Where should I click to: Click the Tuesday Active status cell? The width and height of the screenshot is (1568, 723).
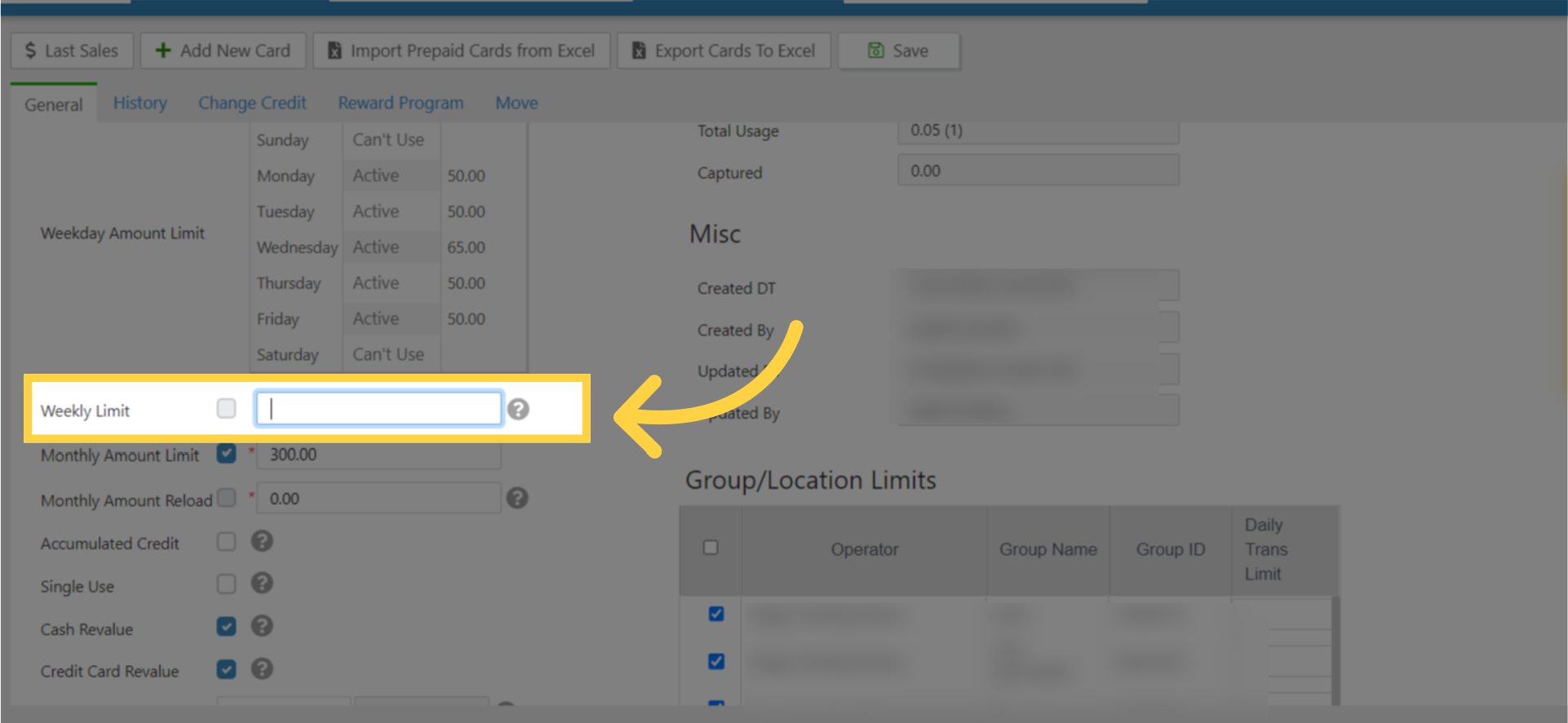(x=392, y=211)
